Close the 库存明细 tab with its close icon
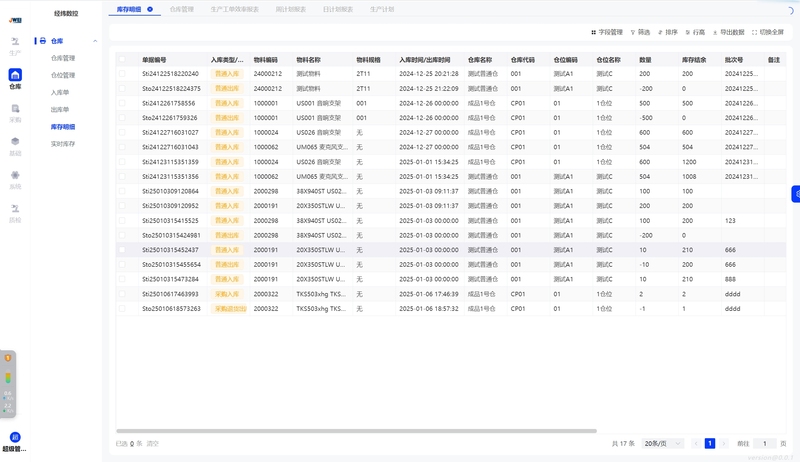800x462 pixels. (150, 9)
